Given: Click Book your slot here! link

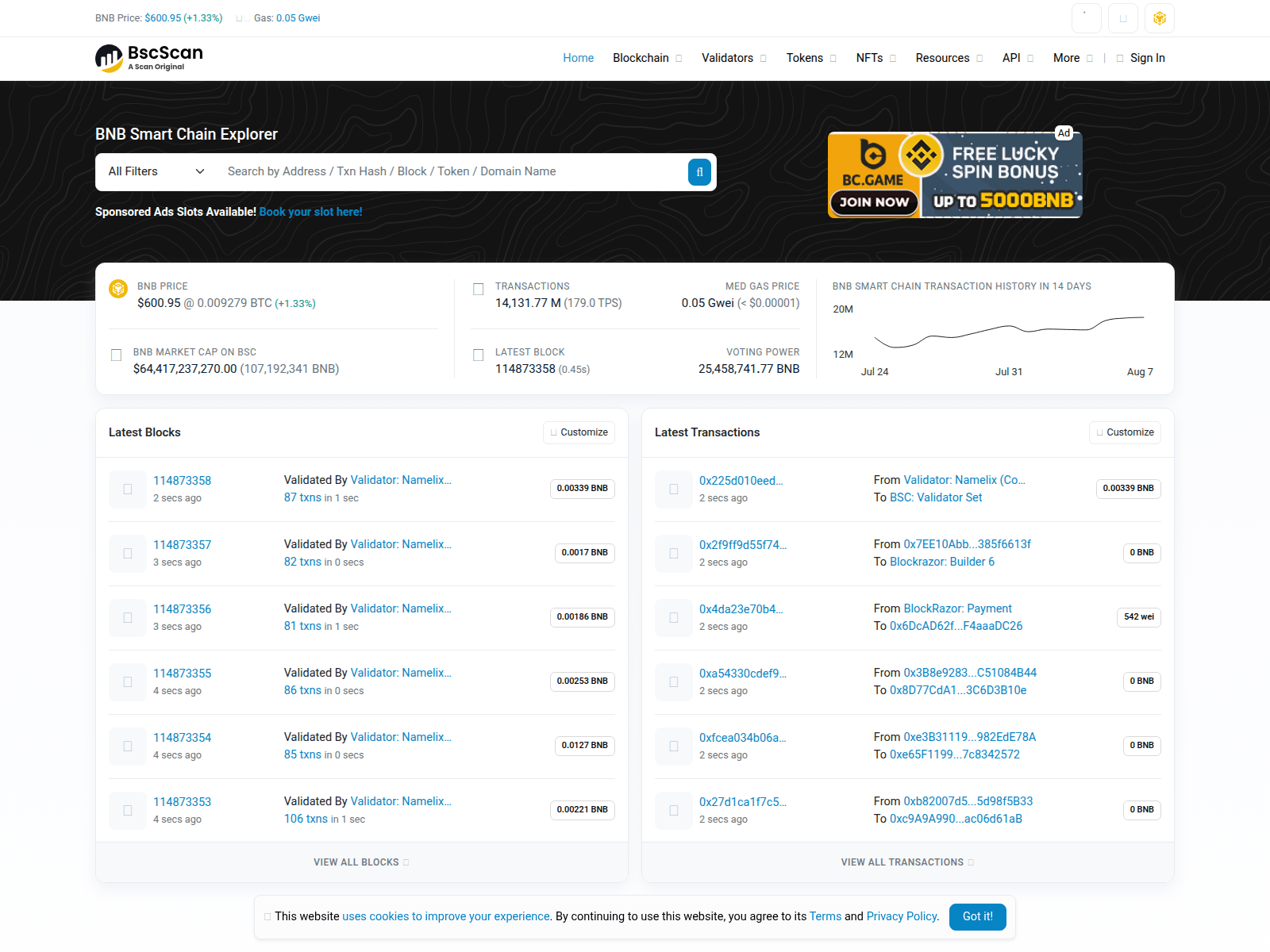Looking at the screenshot, I should click(311, 212).
